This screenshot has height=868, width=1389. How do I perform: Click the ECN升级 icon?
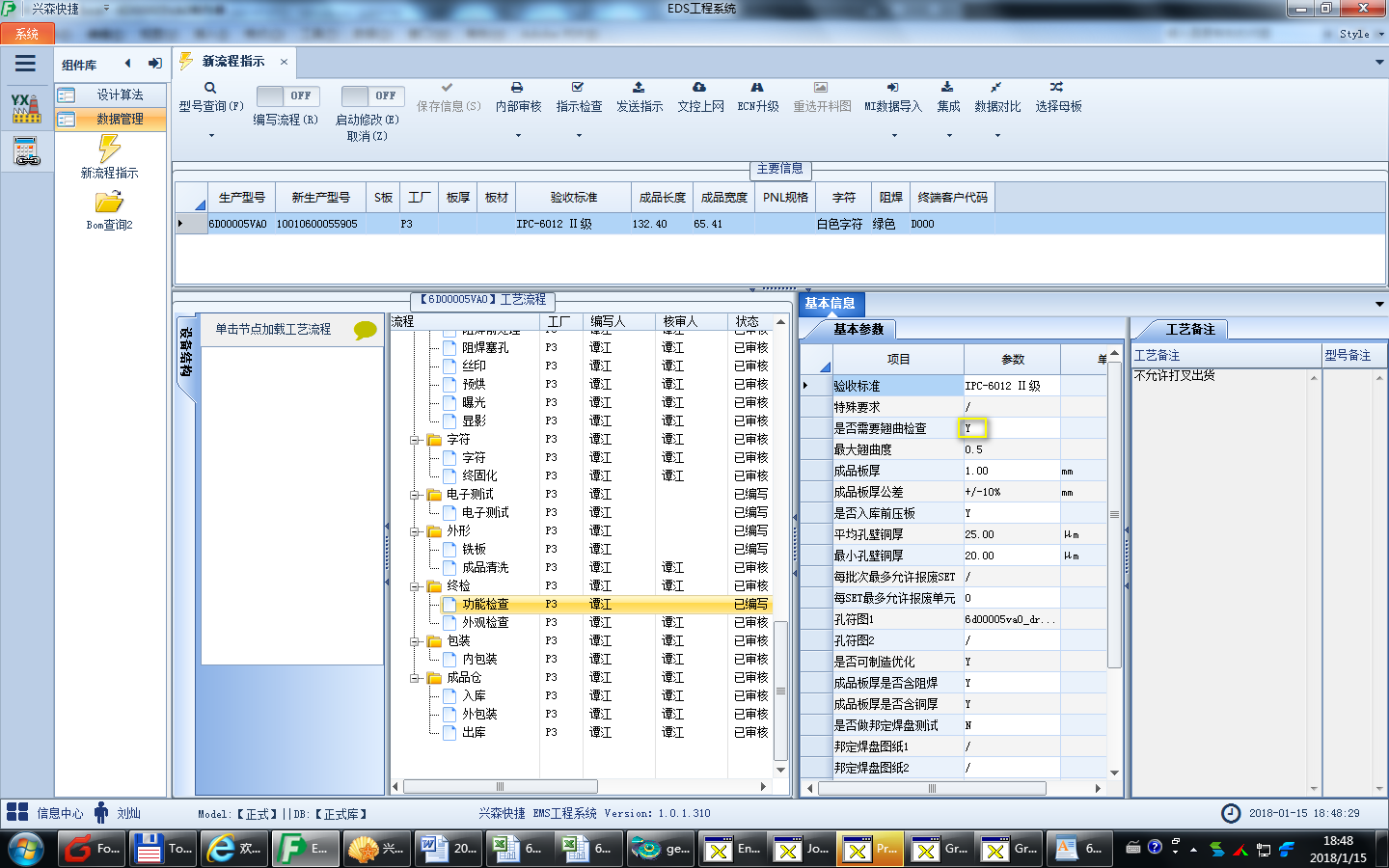pyautogui.click(x=757, y=88)
